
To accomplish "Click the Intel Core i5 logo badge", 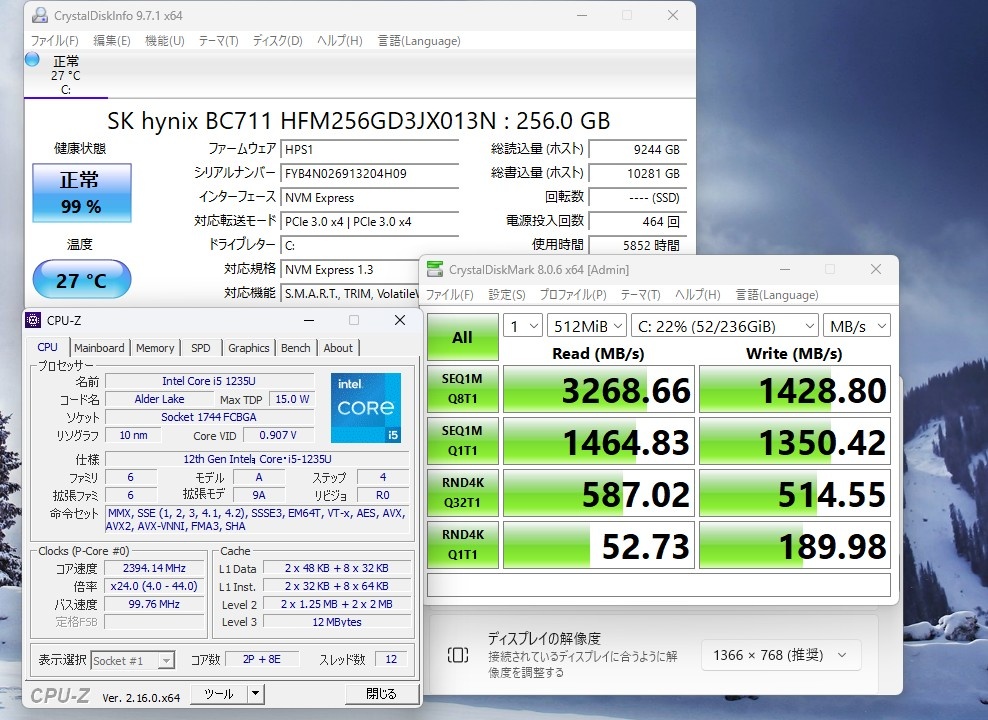I will [365, 407].
